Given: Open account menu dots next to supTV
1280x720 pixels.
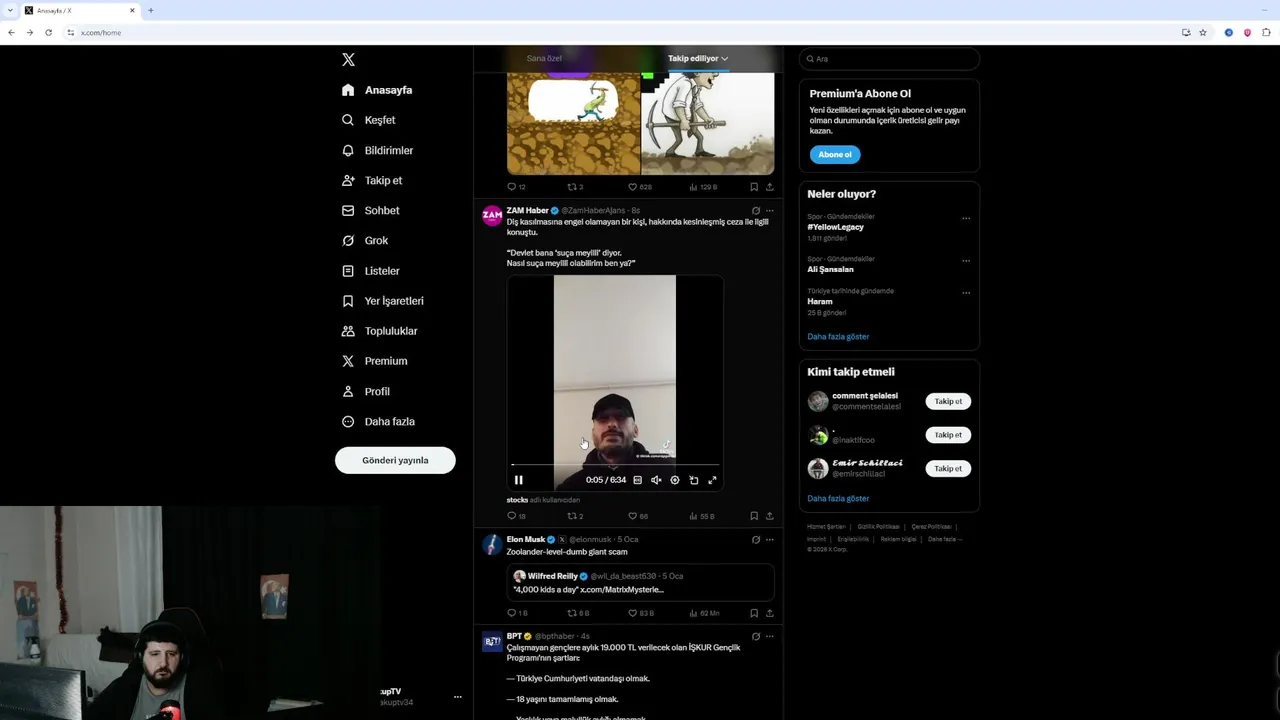Looking at the screenshot, I should pyautogui.click(x=457, y=697).
